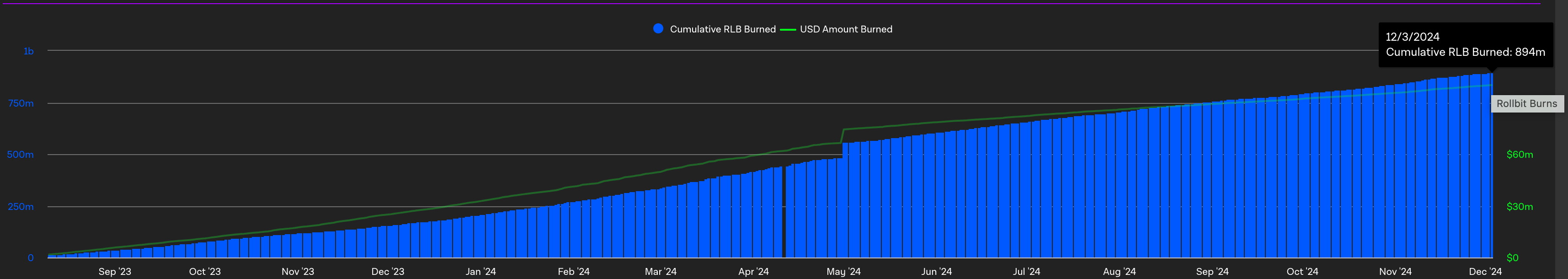Click the 12/3/2024 tooltip box
The height and width of the screenshot is (279, 1568).
click(1465, 44)
